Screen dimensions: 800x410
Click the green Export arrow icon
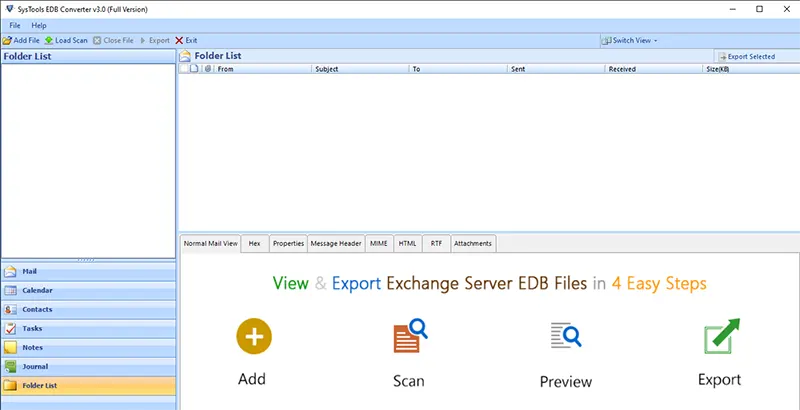click(721, 336)
